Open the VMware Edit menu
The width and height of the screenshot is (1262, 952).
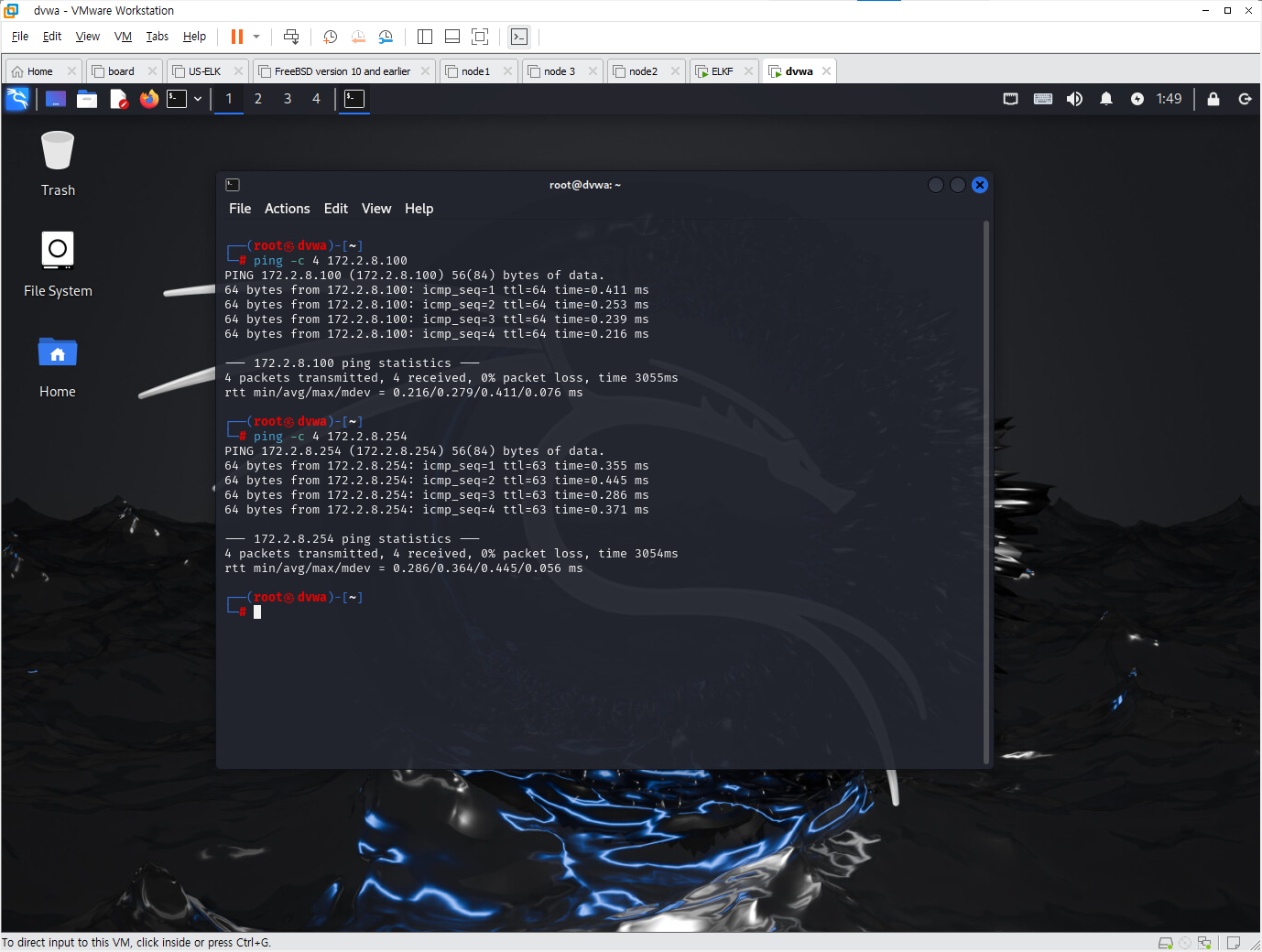pyautogui.click(x=52, y=37)
